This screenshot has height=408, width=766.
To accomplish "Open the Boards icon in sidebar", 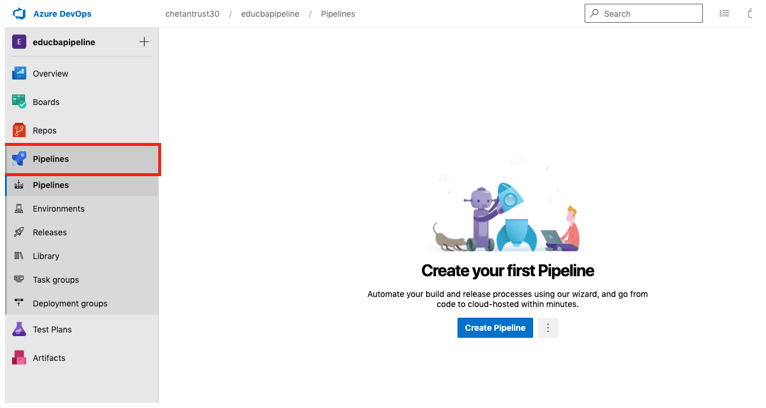I will pyautogui.click(x=19, y=102).
